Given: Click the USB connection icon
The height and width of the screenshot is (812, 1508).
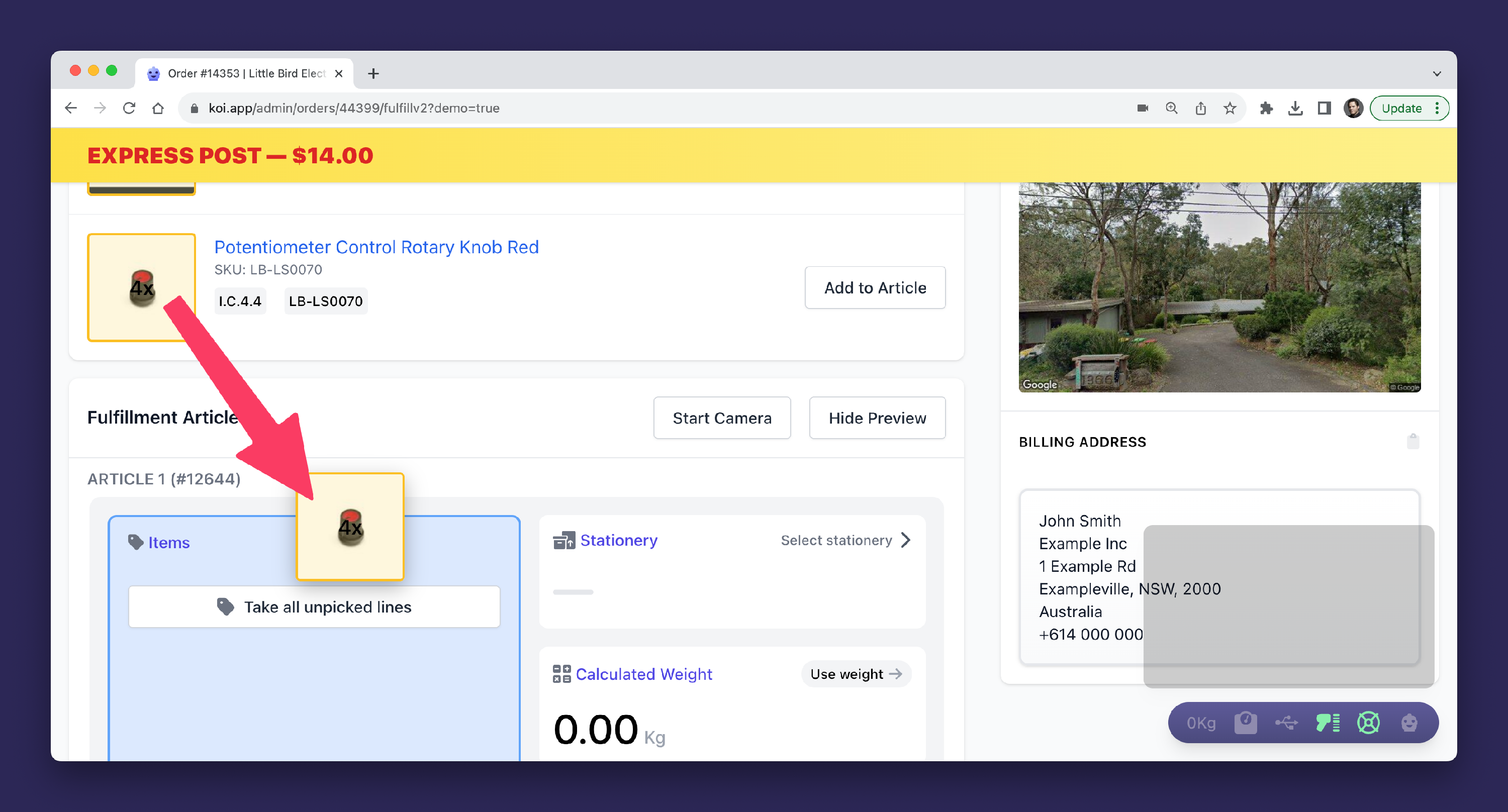Looking at the screenshot, I should (1286, 723).
